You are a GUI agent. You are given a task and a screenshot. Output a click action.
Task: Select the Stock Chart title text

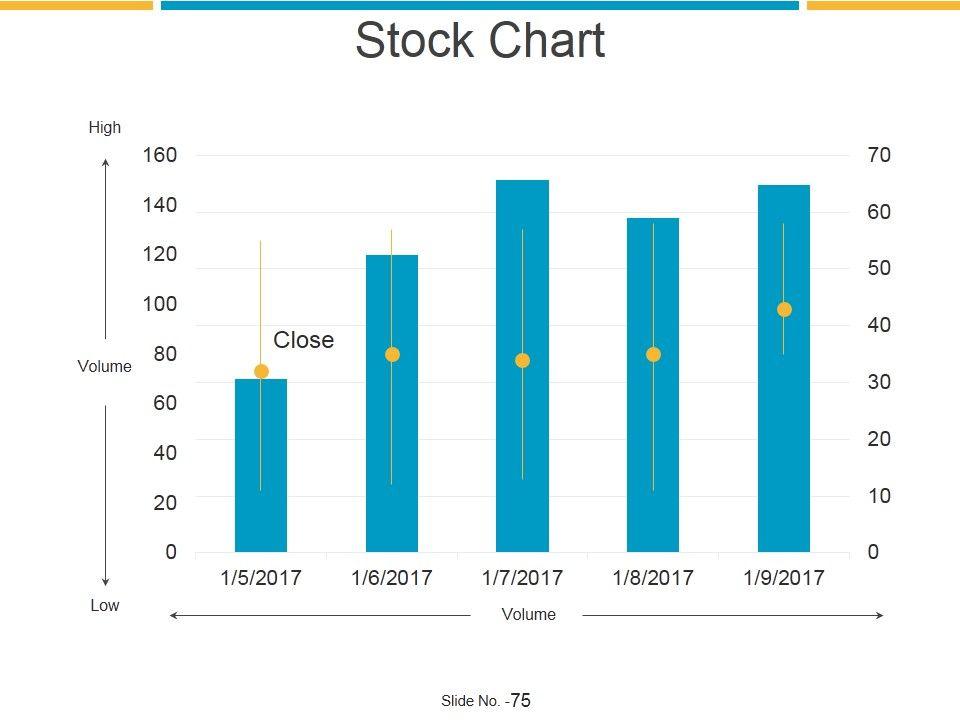click(x=480, y=42)
